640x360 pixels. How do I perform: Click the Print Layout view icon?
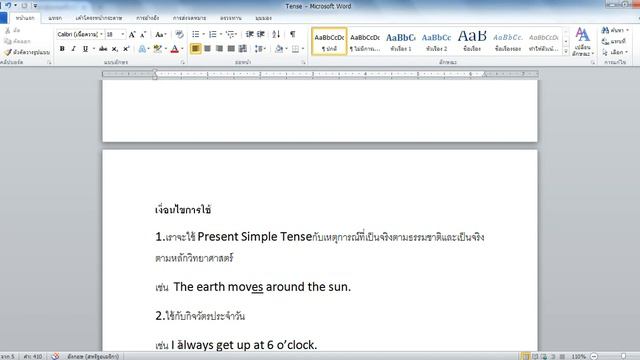tap(526, 356)
